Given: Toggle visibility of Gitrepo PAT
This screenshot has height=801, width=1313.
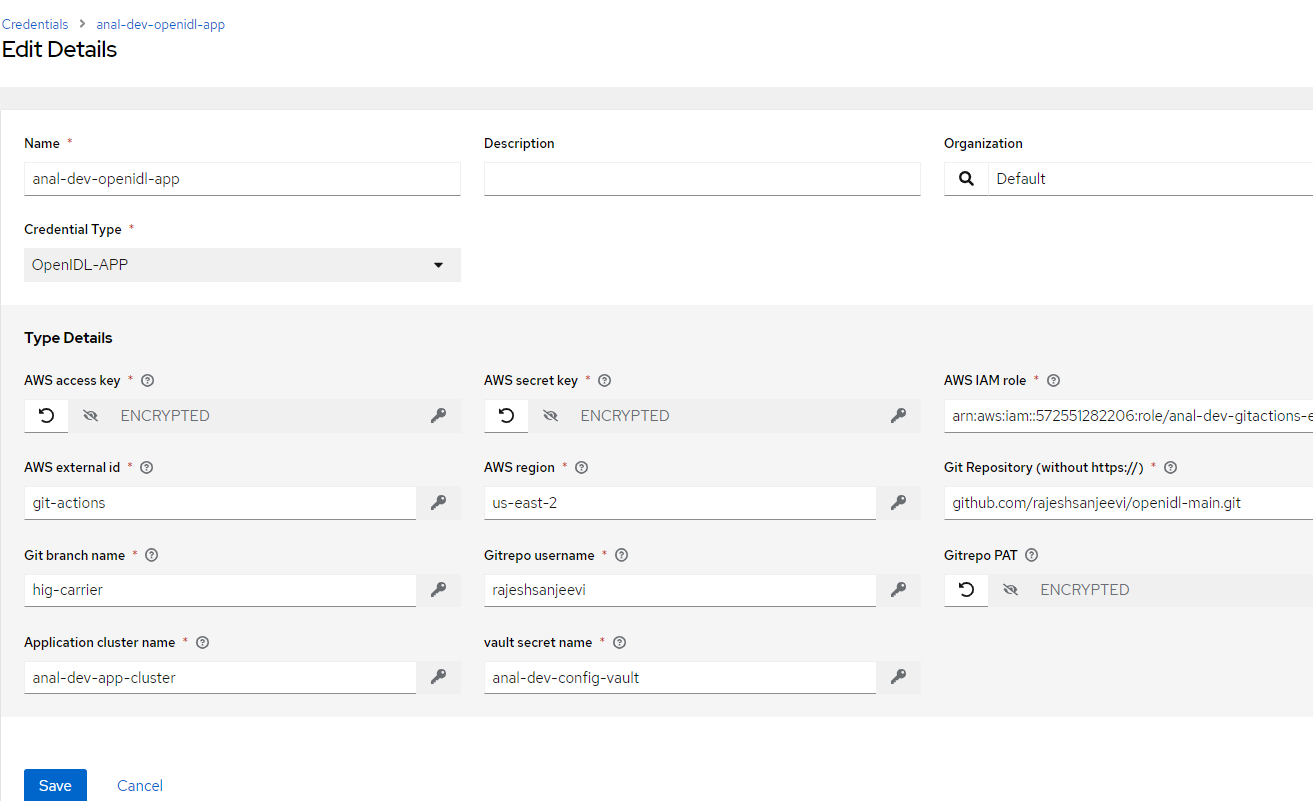Looking at the screenshot, I should tap(1011, 590).
